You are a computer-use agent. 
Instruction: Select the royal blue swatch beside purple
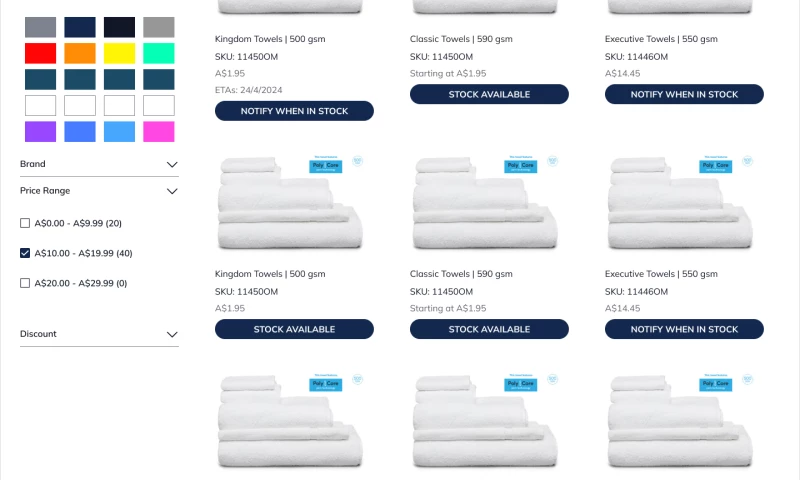(x=80, y=131)
